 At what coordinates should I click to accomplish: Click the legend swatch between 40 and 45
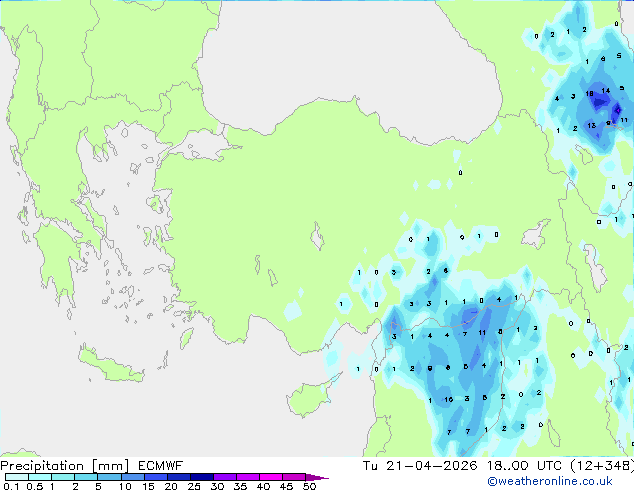tap(271, 477)
